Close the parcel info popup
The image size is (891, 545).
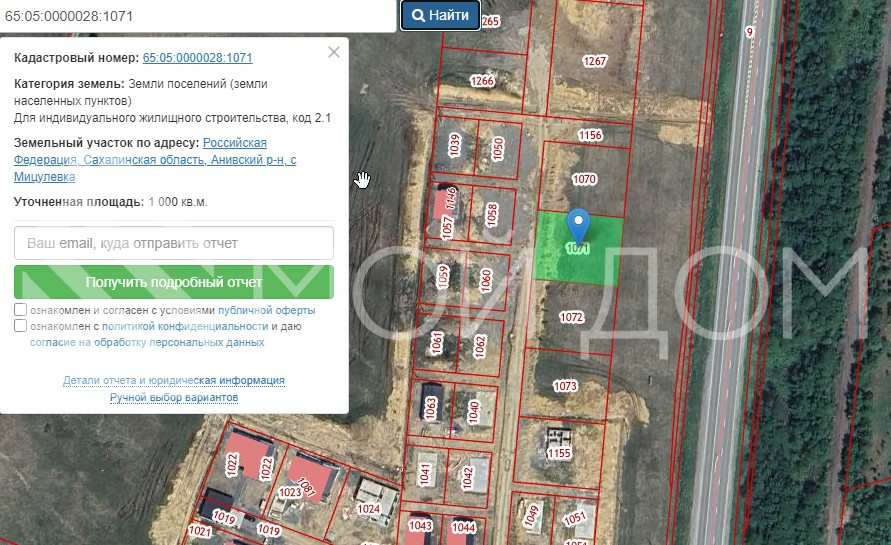pos(334,52)
